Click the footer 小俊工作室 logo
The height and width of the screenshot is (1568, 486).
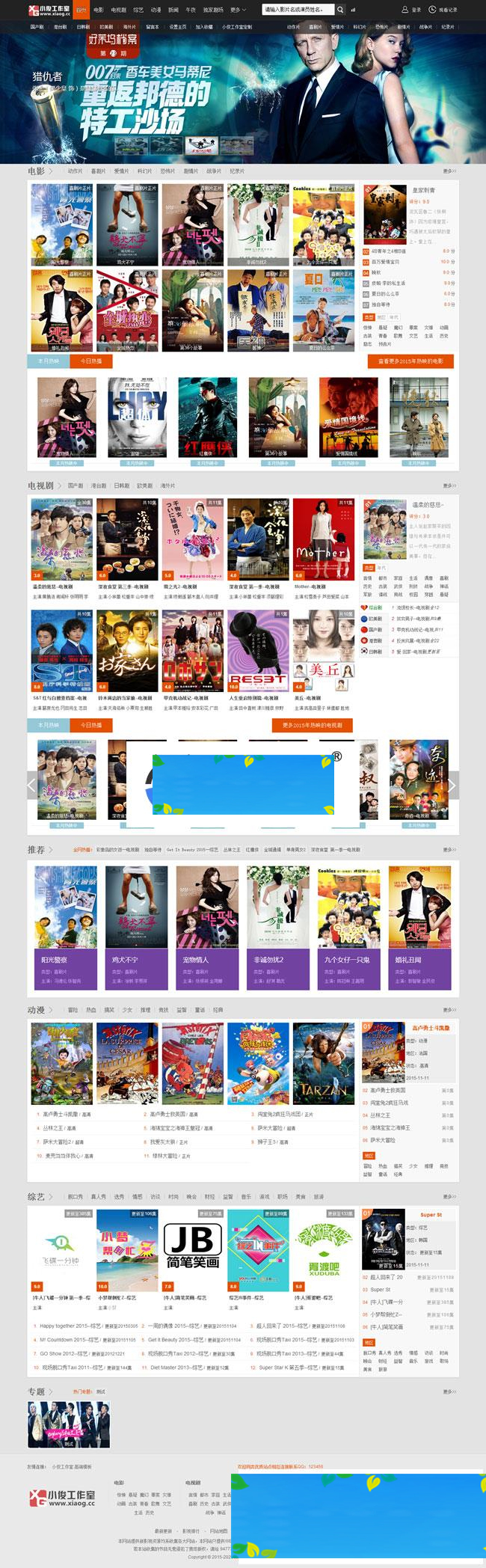(62, 1498)
